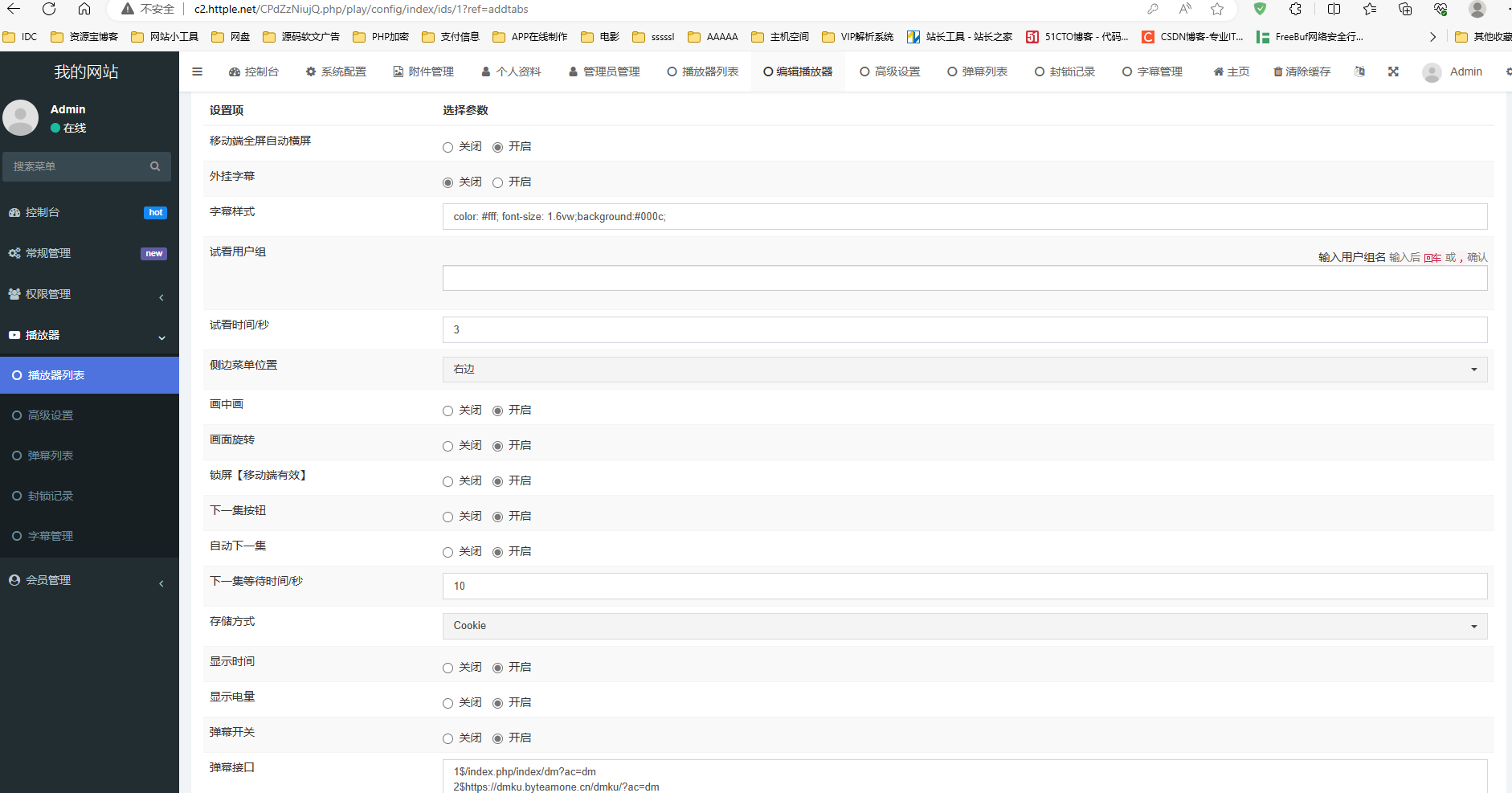Open 常规管理 sidebar menu

pos(89,253)
